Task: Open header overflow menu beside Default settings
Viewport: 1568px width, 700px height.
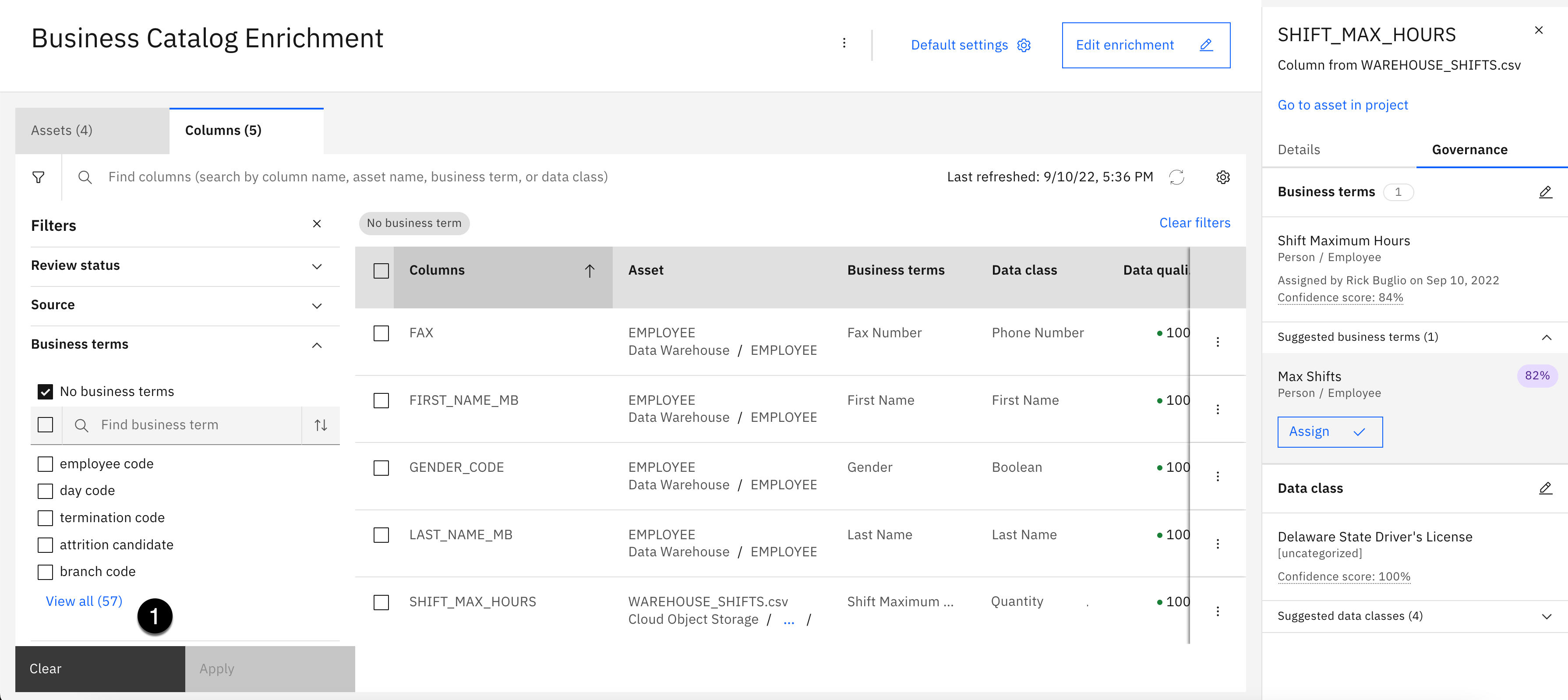Action: pyautogui.click(x=844, y=43)
